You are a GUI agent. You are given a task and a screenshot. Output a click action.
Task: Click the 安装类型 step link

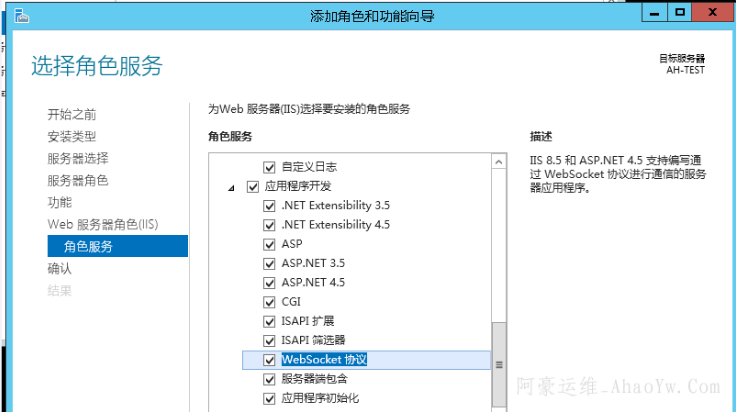[x=72, y=136]
